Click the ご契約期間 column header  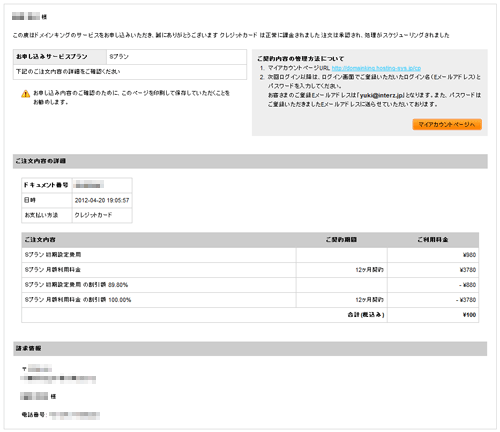click(x=341, y=240)
